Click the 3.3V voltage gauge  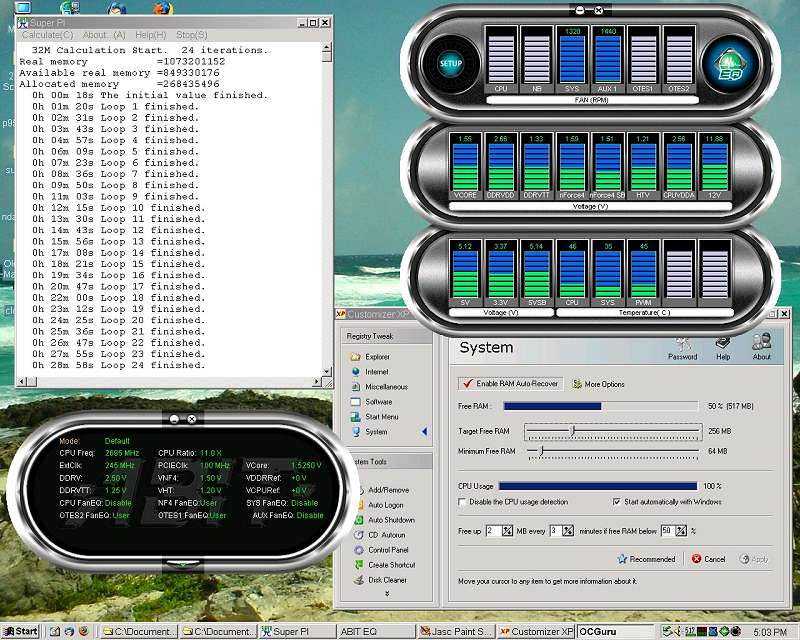[x=501, y=274]
